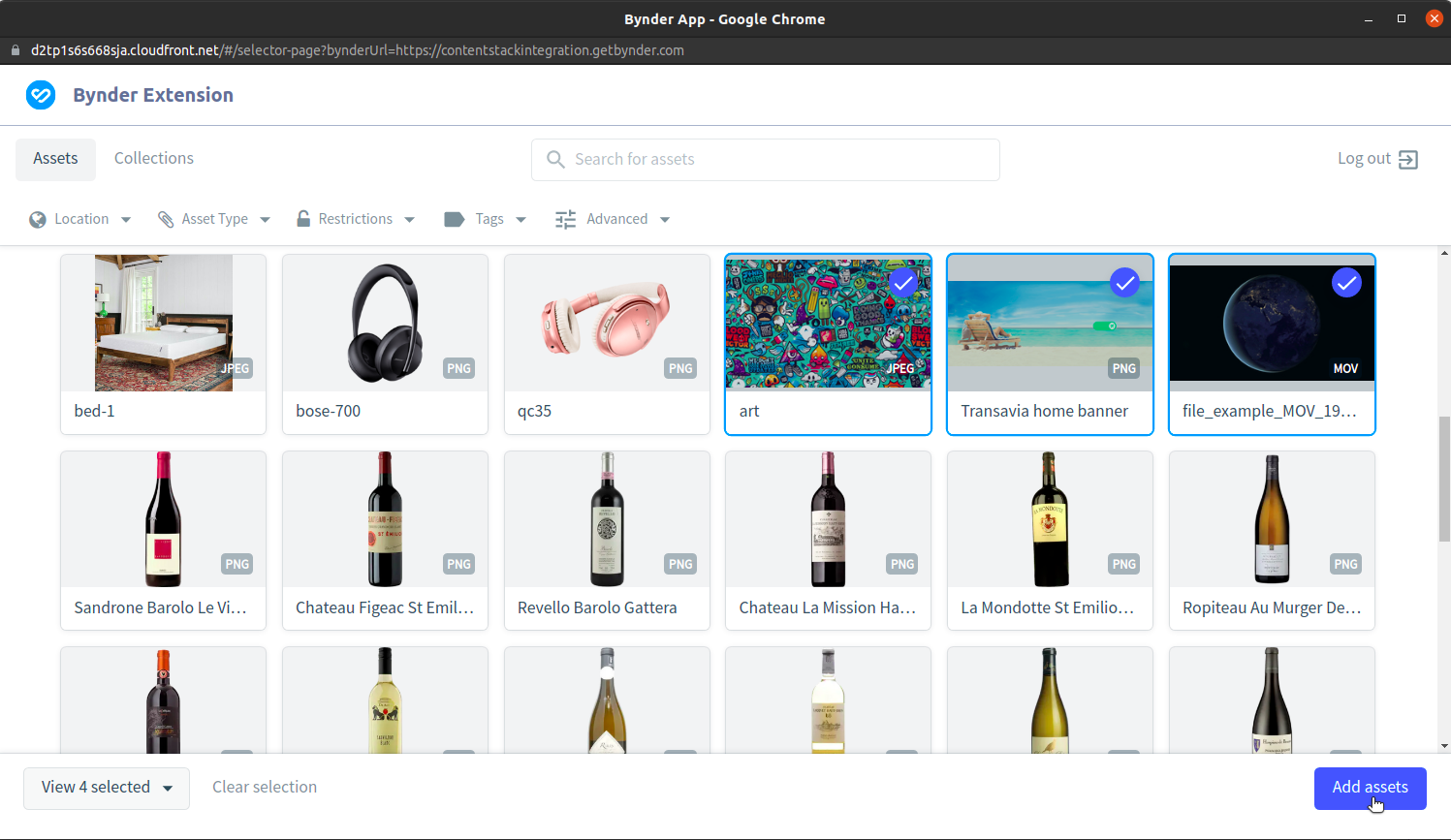Screen dimensions: 1451x840
Task: Click the vertical scrollbar thumb
Action: pos(1444,479)
